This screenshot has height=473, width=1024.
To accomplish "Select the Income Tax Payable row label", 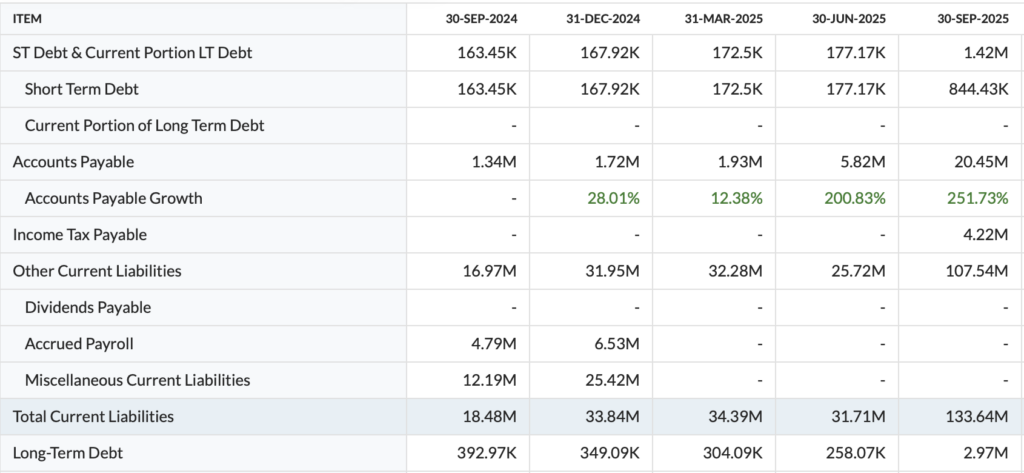I will 79,234.
